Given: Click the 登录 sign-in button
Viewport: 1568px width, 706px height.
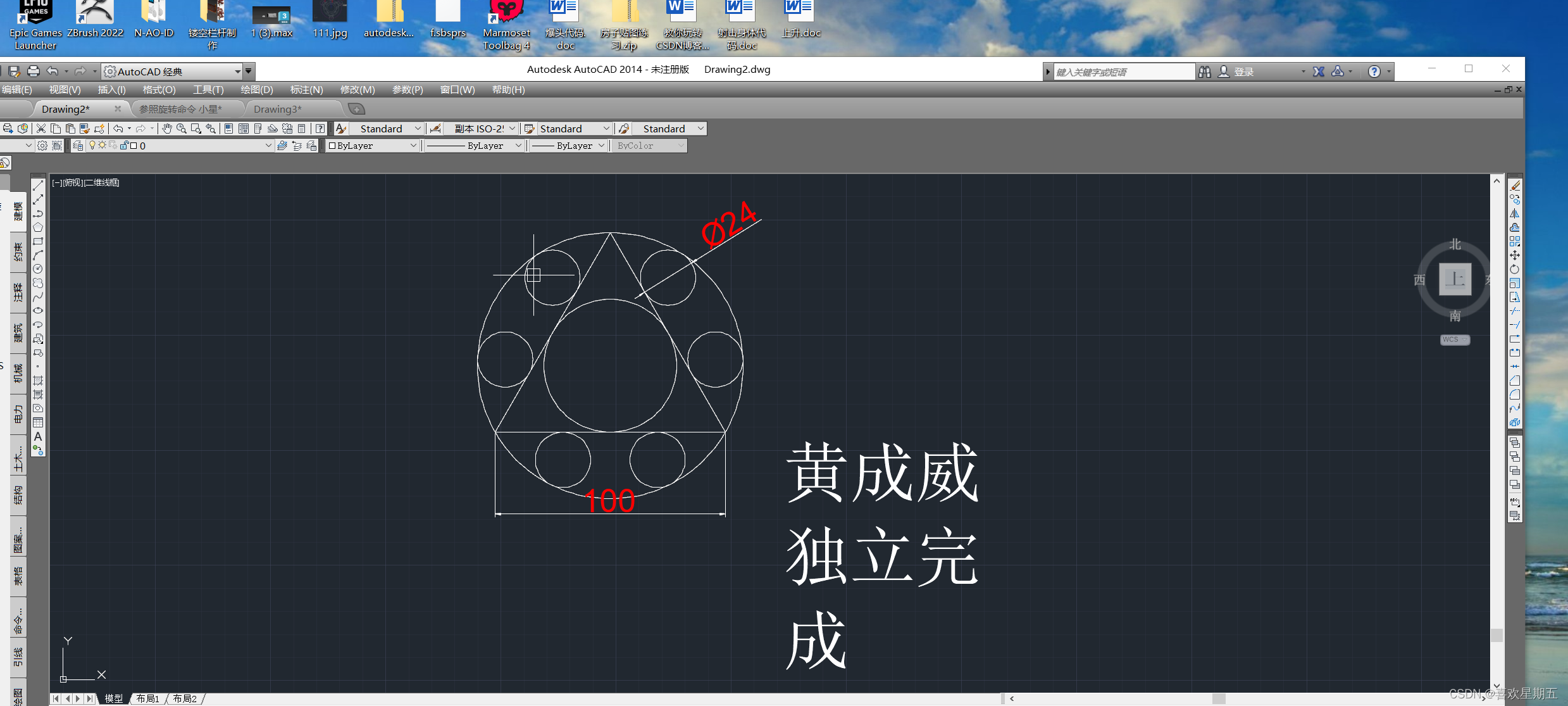Looking at the screenshot, I should [1243, 72].
